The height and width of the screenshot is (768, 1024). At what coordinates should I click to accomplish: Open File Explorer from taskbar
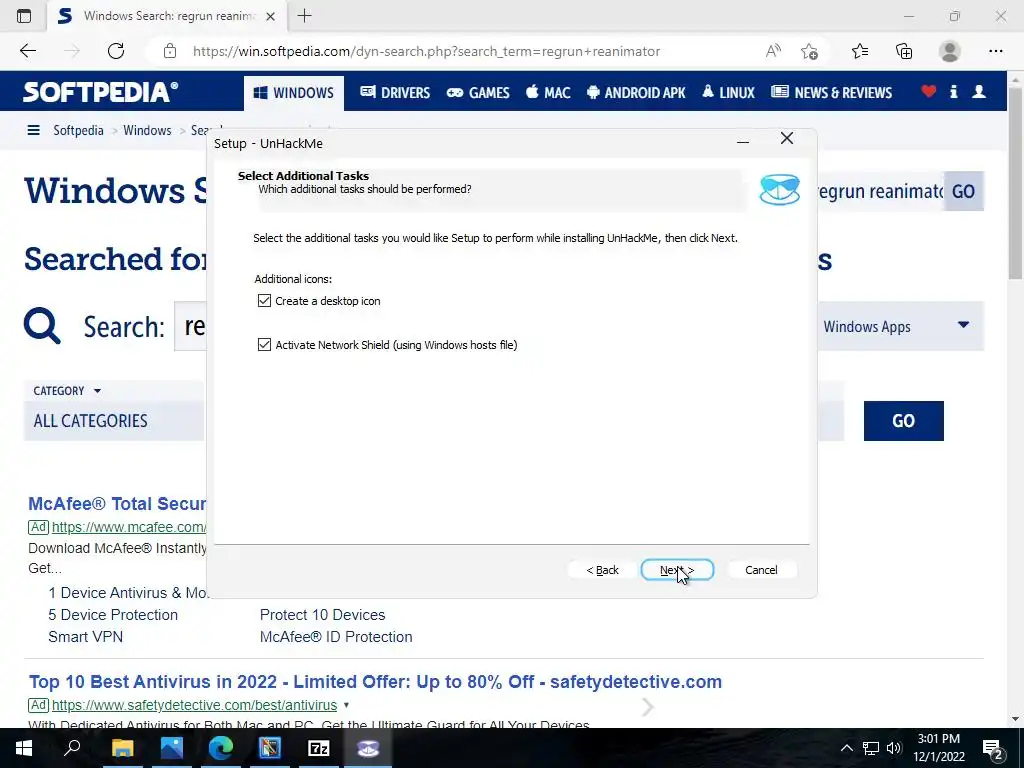pyautogui.click(x=122, y=748)
